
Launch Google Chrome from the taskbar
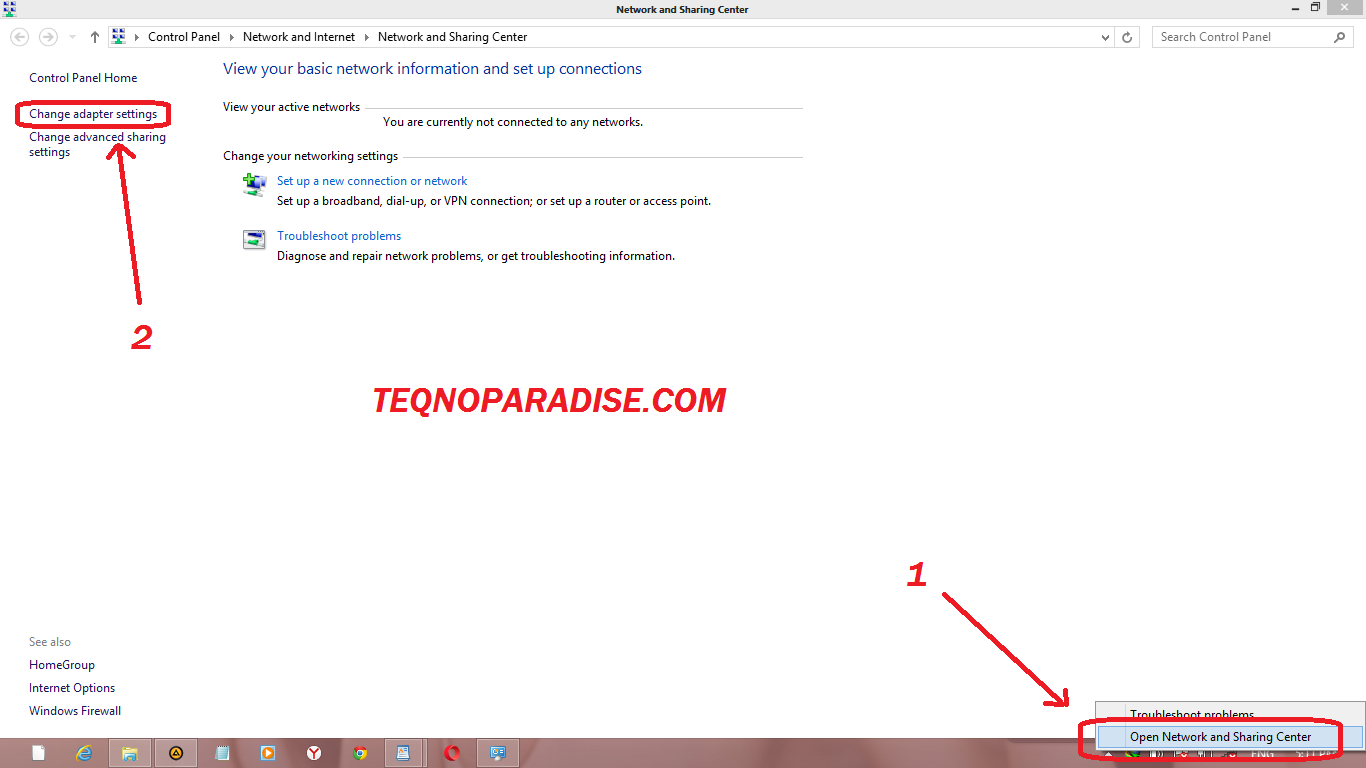click(x=359, y=752)
